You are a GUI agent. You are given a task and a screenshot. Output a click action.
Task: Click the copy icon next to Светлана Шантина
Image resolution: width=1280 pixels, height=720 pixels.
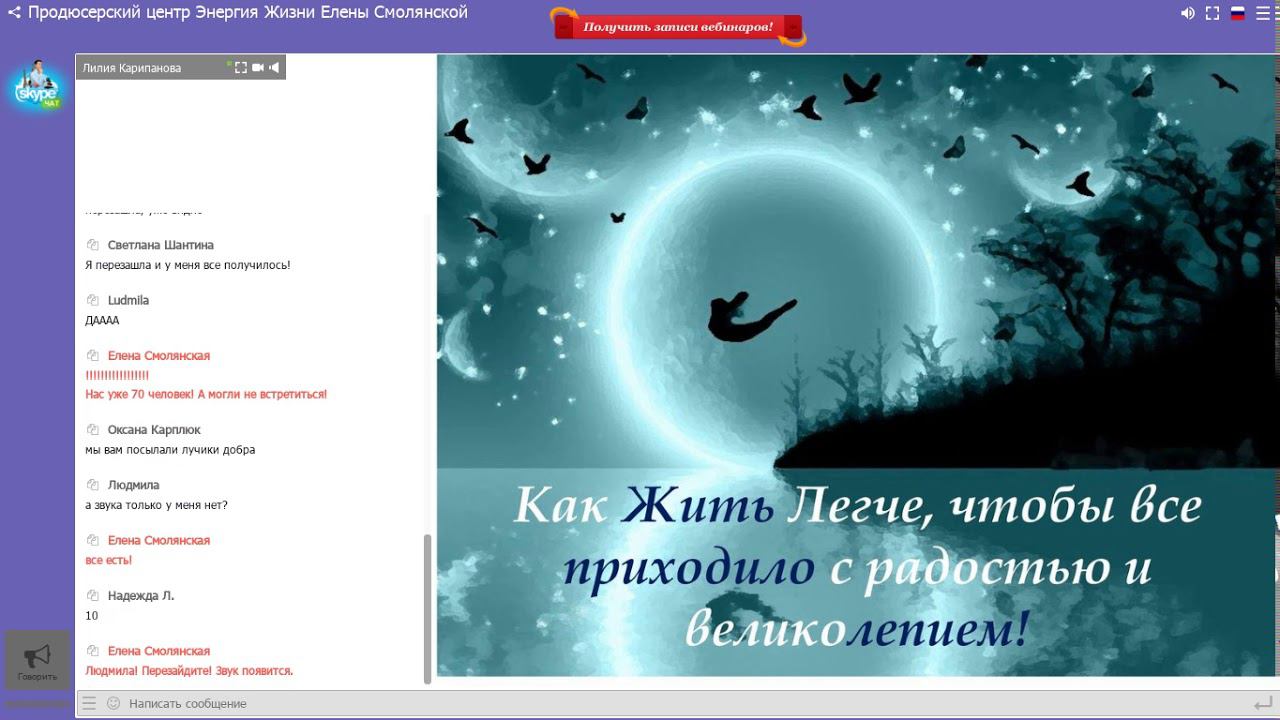tap(92, 245)
